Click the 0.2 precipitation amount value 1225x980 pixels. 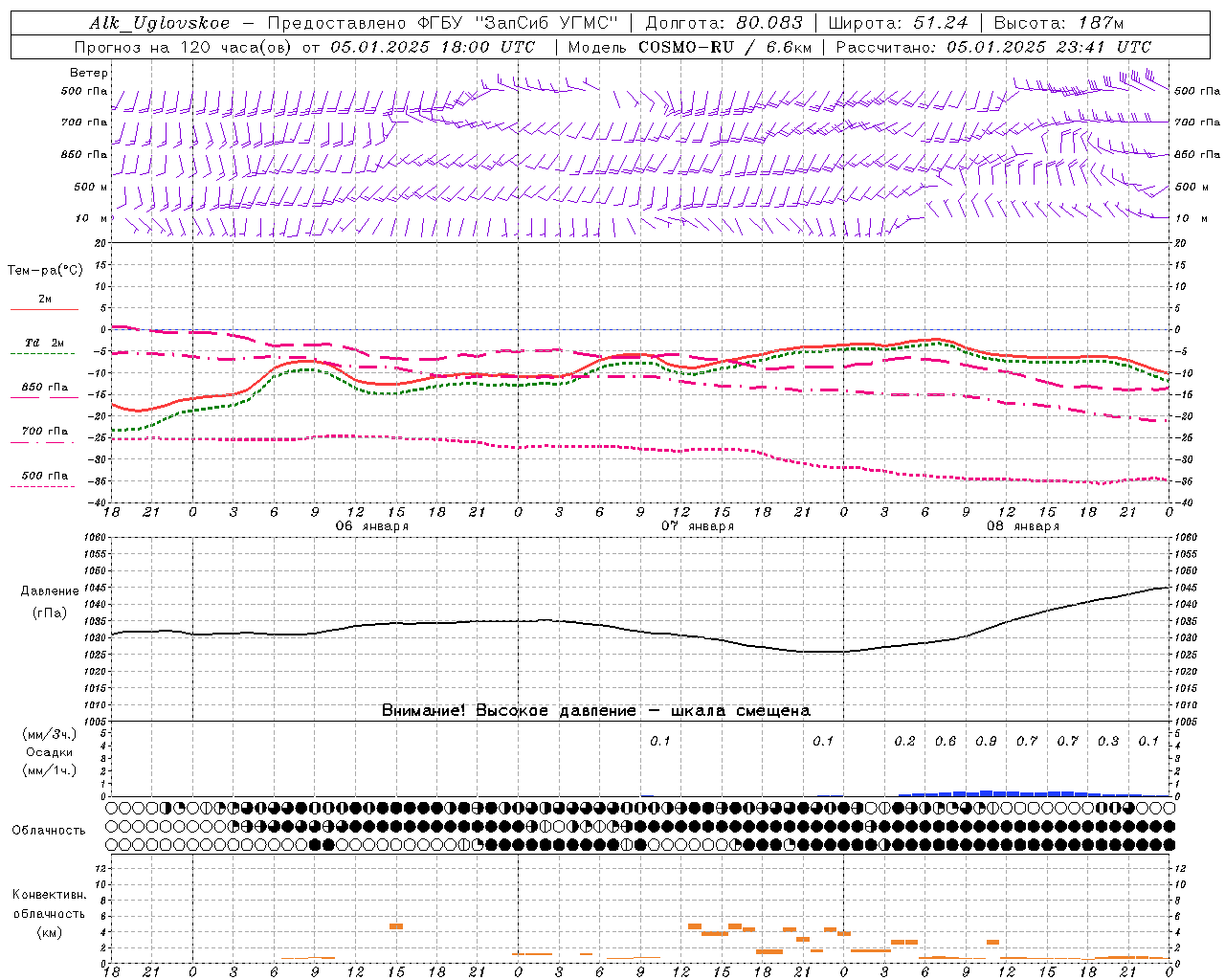click(x=904, y=741)
